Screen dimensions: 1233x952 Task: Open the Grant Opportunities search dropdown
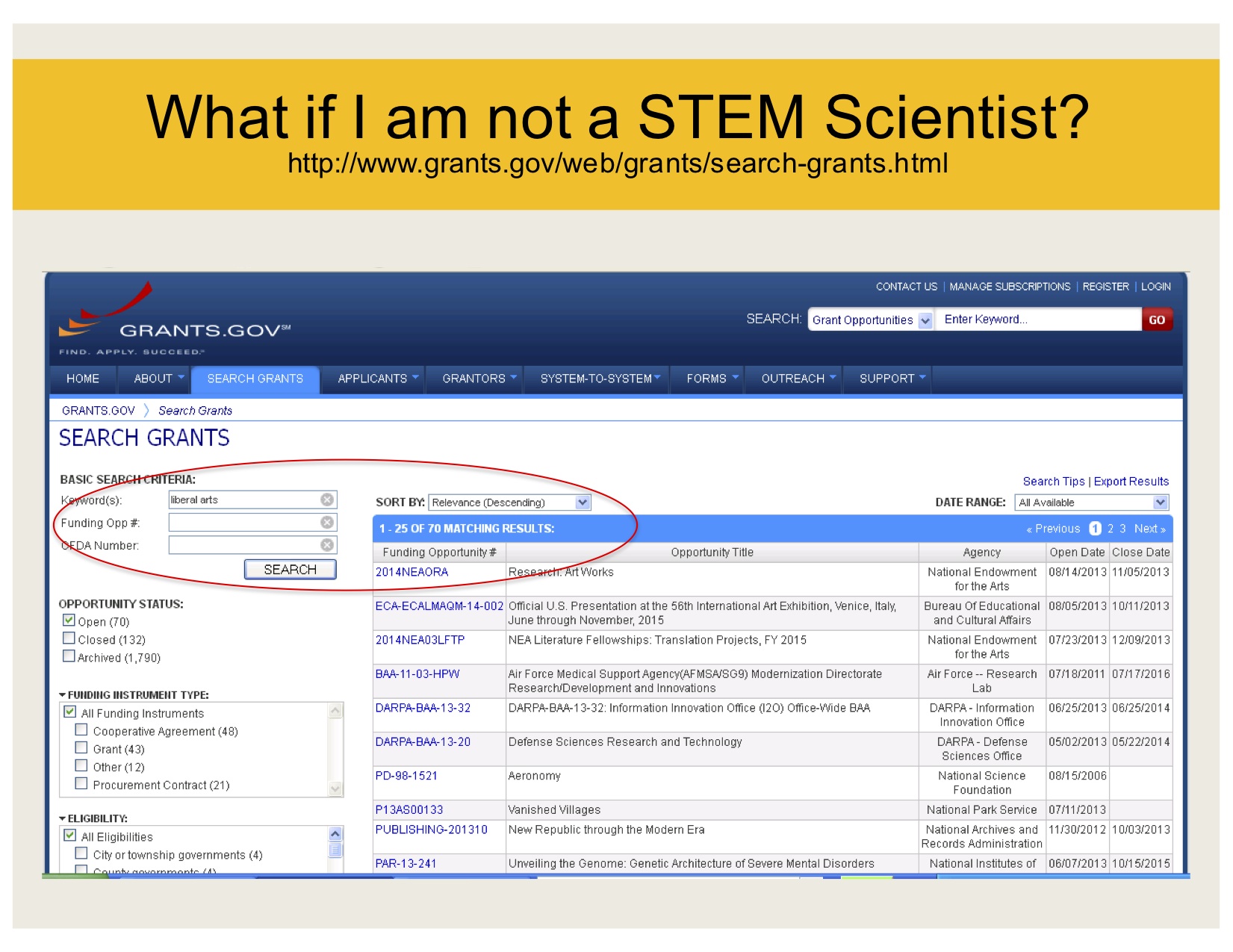[871, 320]
